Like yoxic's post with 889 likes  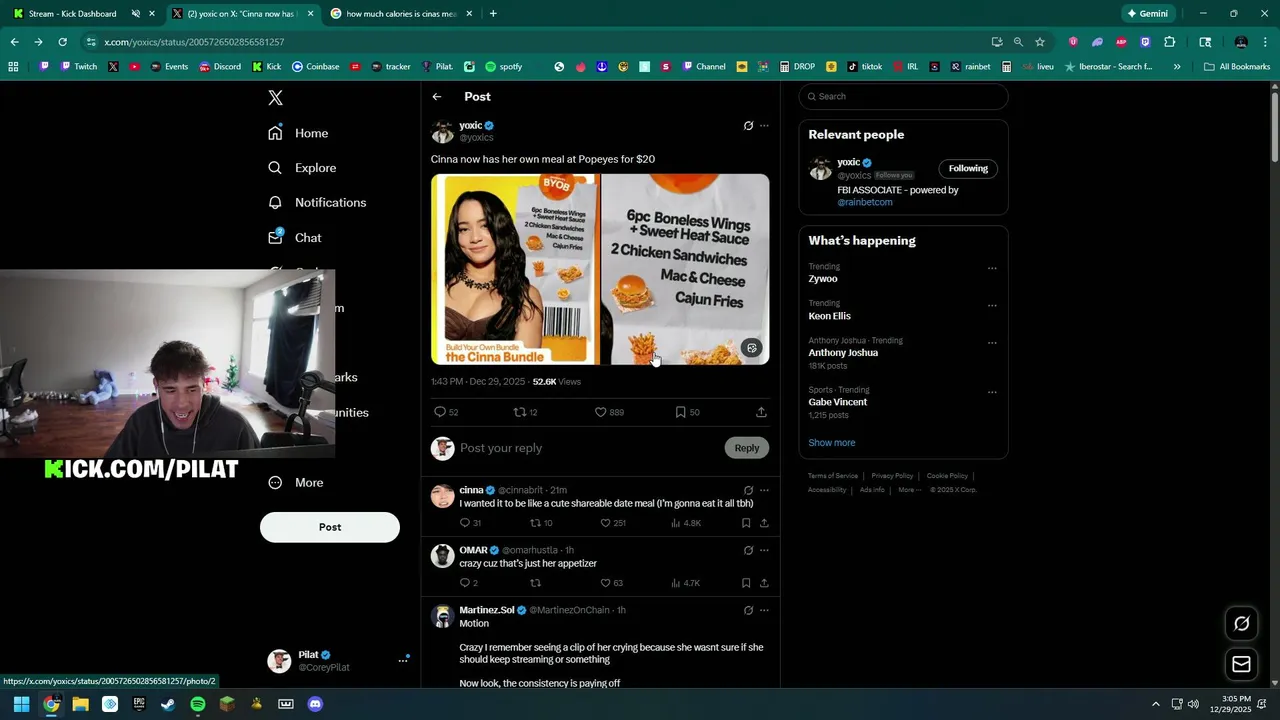[x=609, y=412]
